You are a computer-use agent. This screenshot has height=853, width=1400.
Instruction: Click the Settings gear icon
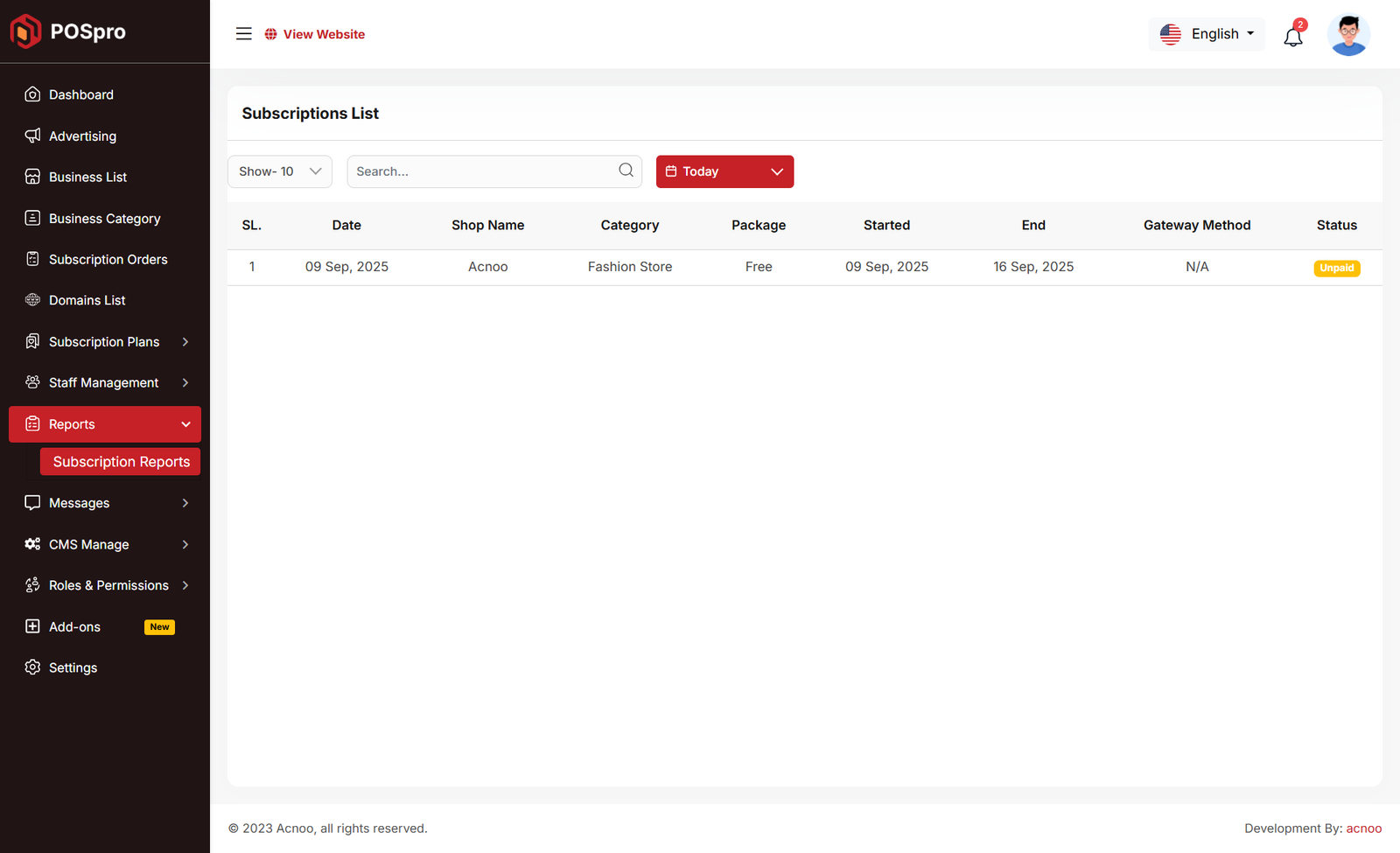coord(32,668)
